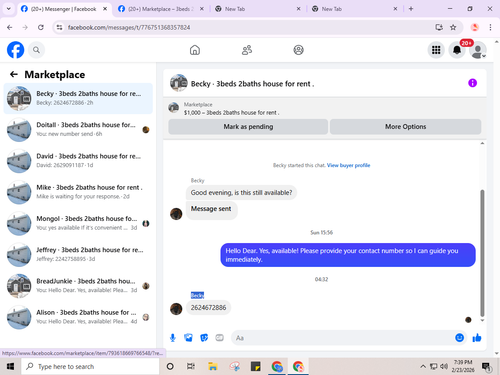Switch to the Messenger | Facebook tab
The height and width of the screenshot is (375, 500).
point(63,9)
